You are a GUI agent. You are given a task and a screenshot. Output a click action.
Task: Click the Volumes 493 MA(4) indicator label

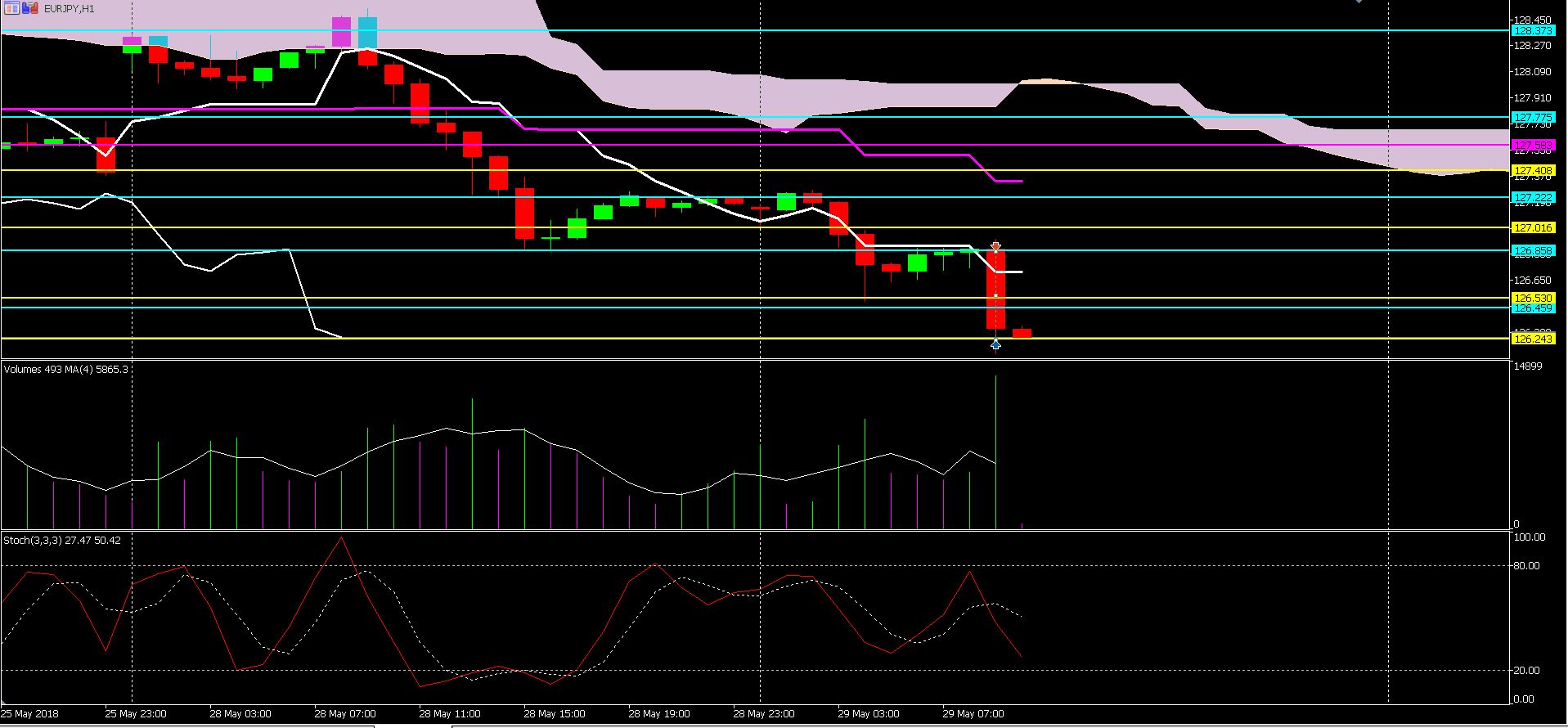pos(66,370)
